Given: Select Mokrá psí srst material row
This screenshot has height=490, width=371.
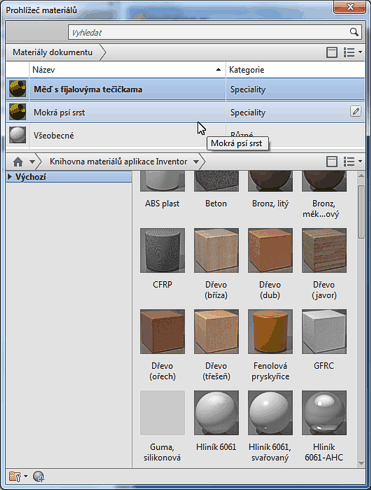Looking at the screenshot, I should [x=186, y=112].
